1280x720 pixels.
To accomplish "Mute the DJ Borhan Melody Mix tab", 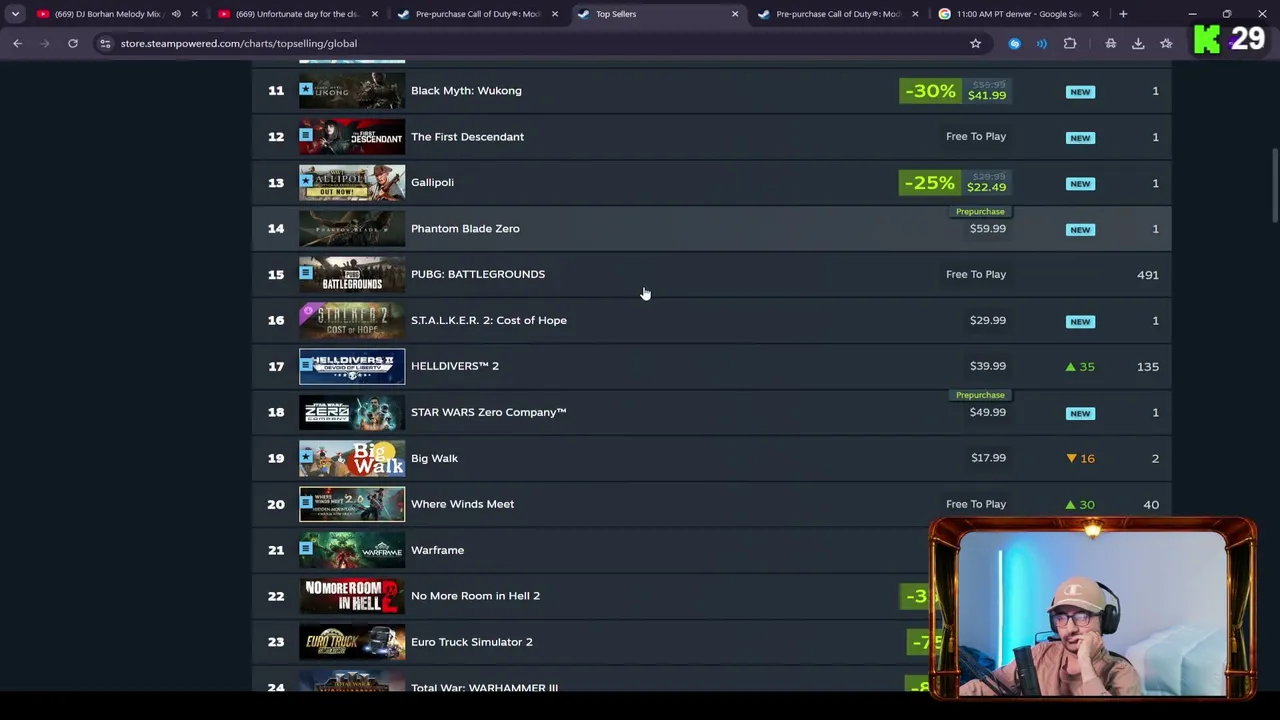I will pyautogui.click(x=176, y=14).
